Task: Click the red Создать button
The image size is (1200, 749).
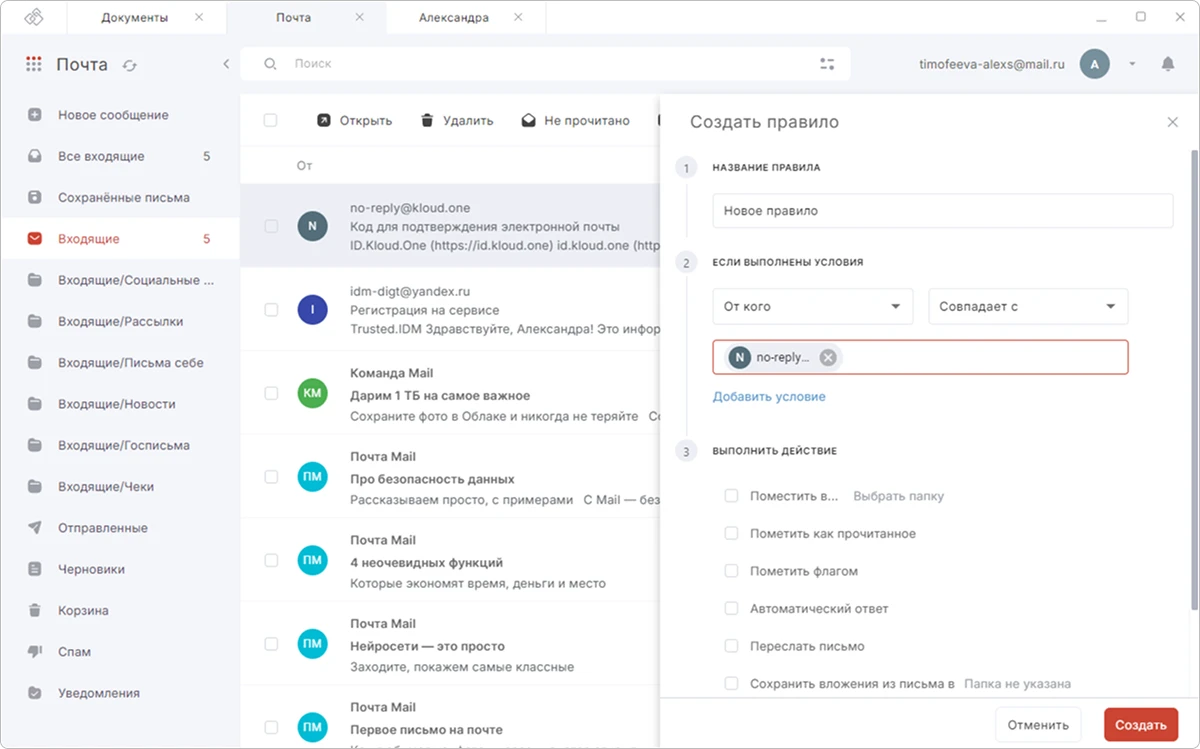Action: (x=1141, y=725)
